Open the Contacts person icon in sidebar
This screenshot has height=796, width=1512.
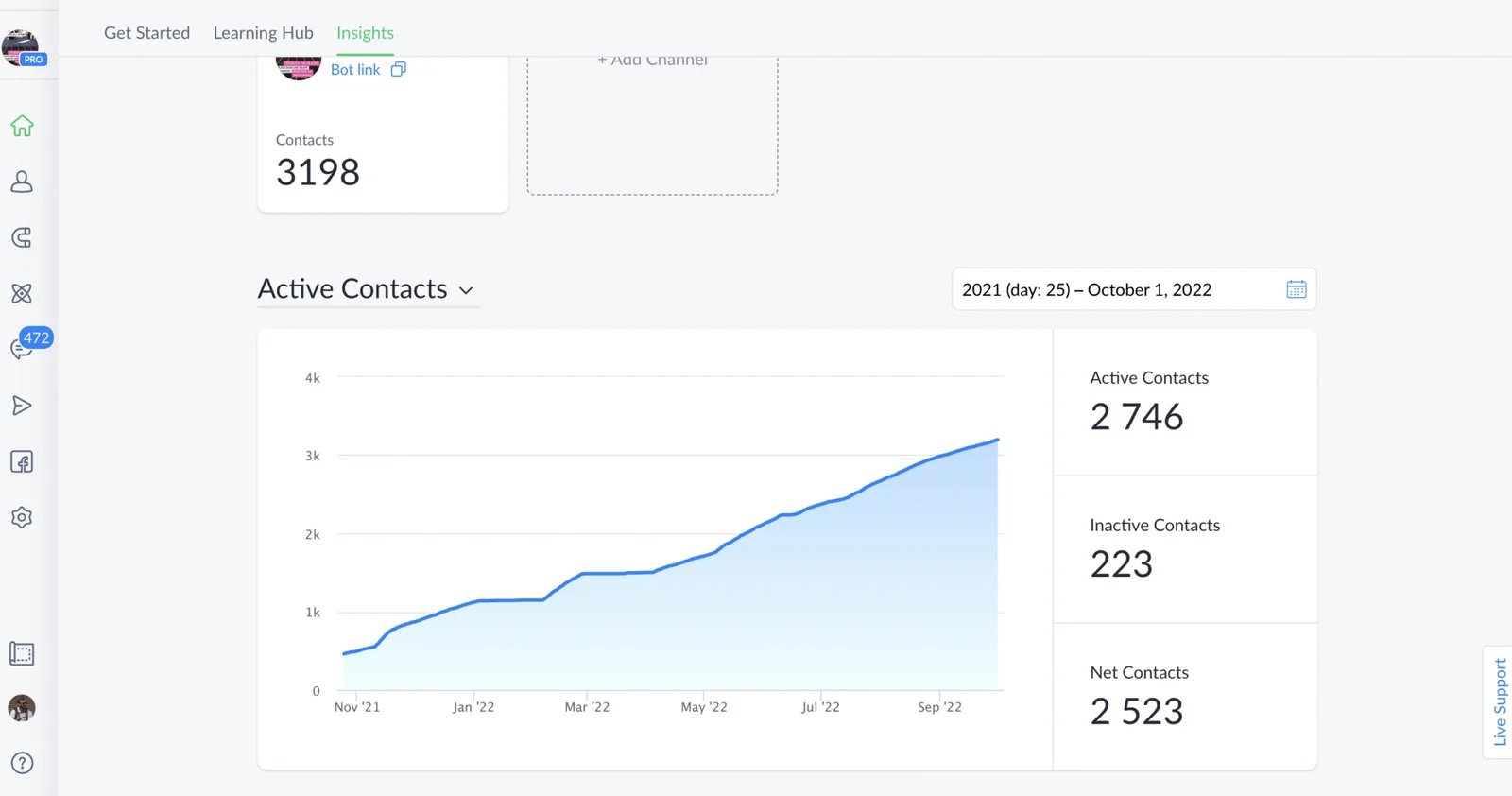pyautogui.click(x=22, y=182)
